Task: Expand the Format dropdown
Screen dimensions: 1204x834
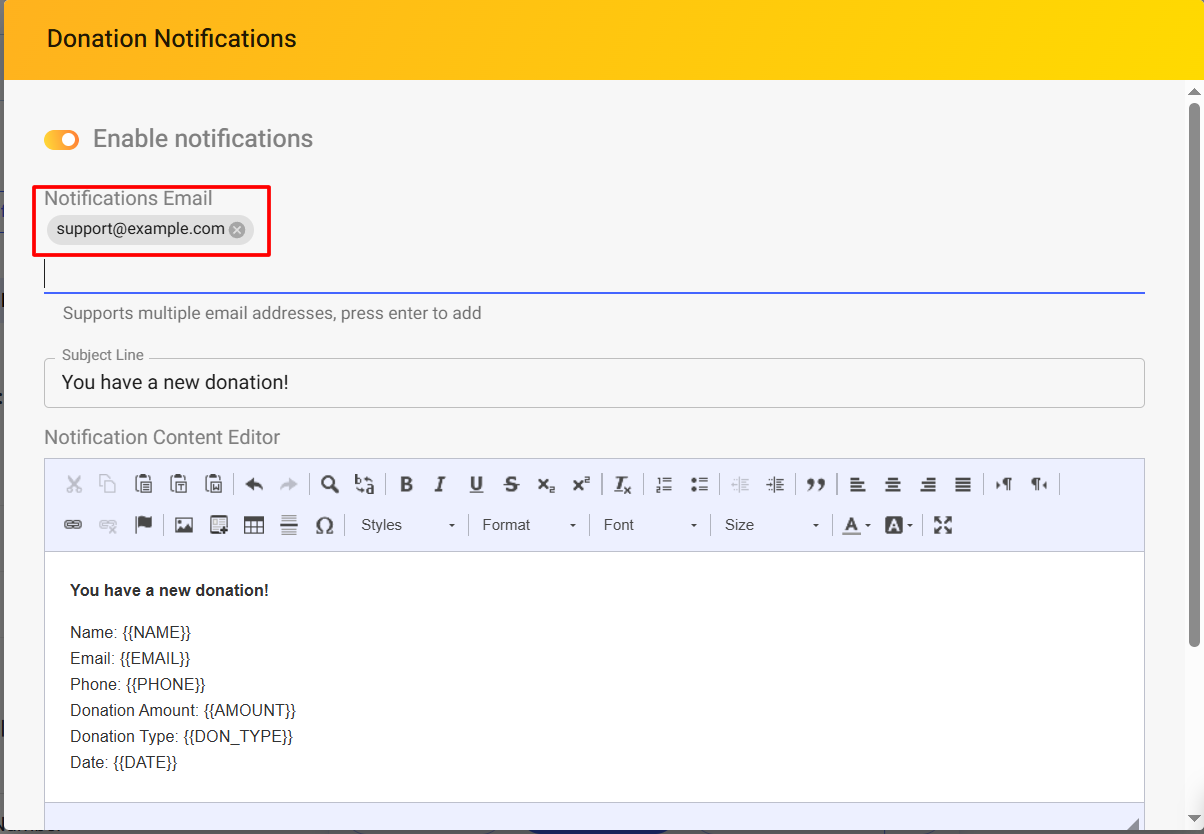Action: tap(529, 525)
